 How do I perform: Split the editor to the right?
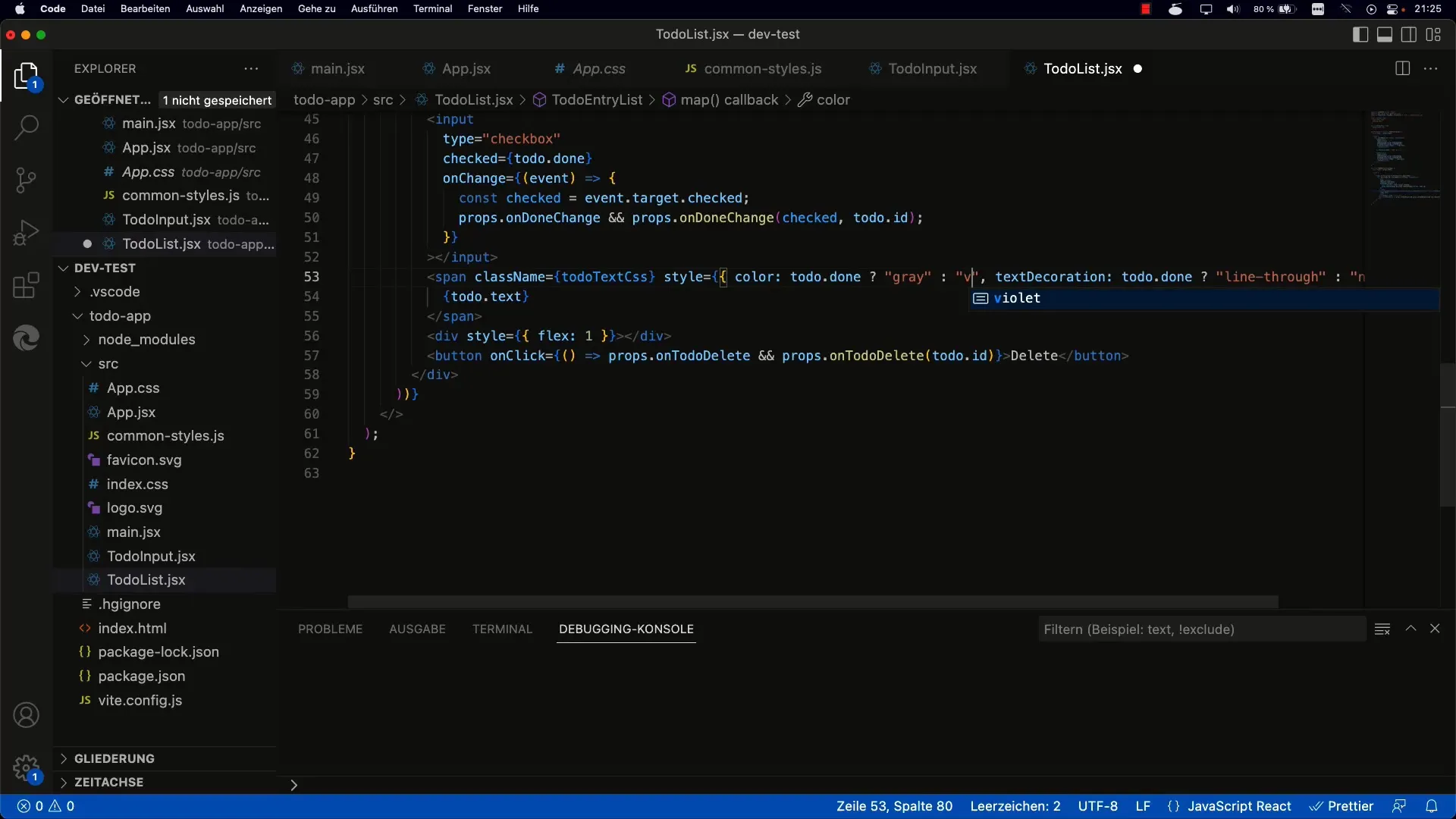(1402, 68)
